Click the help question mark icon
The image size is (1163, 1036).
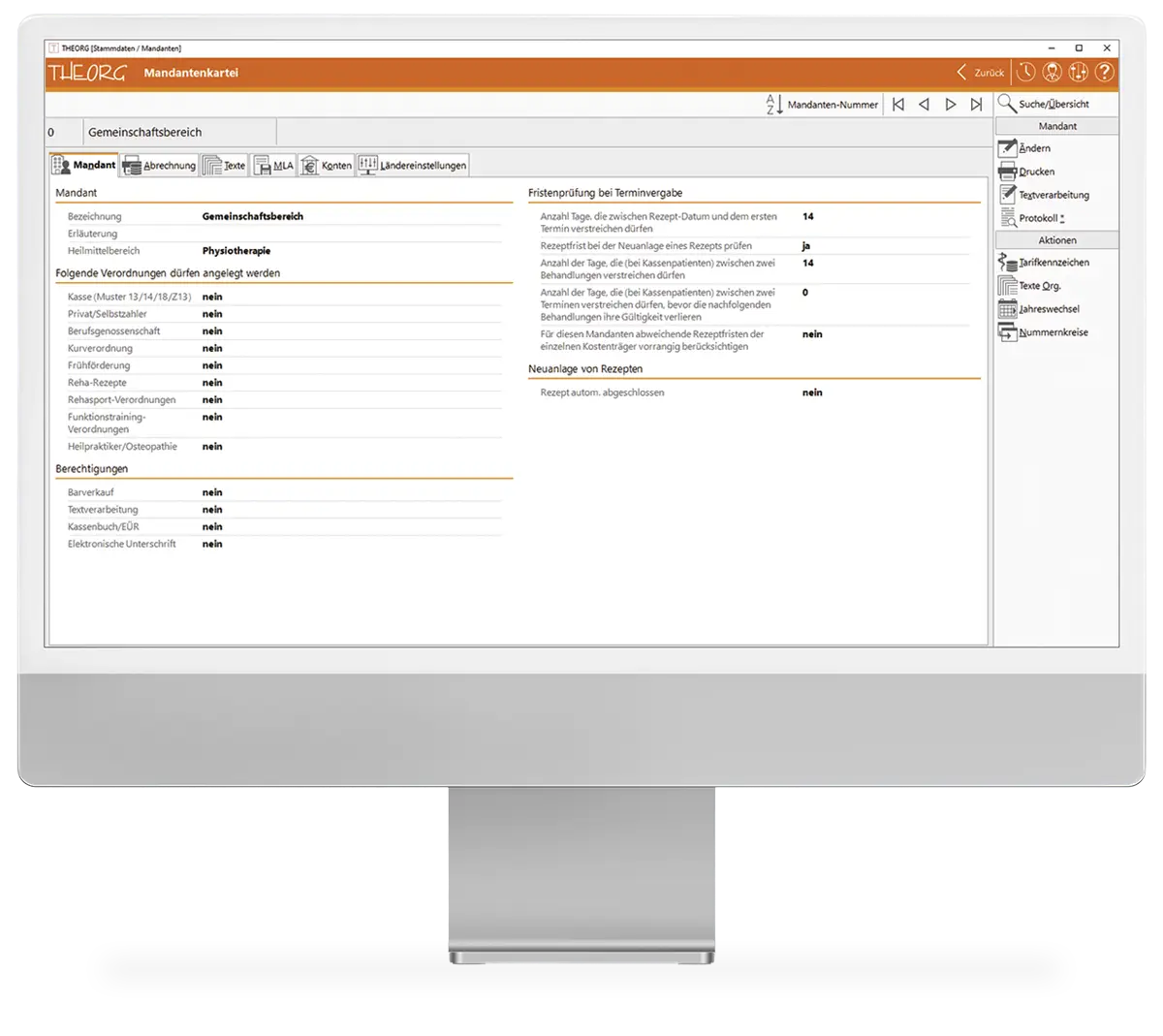click(1104, 73)
